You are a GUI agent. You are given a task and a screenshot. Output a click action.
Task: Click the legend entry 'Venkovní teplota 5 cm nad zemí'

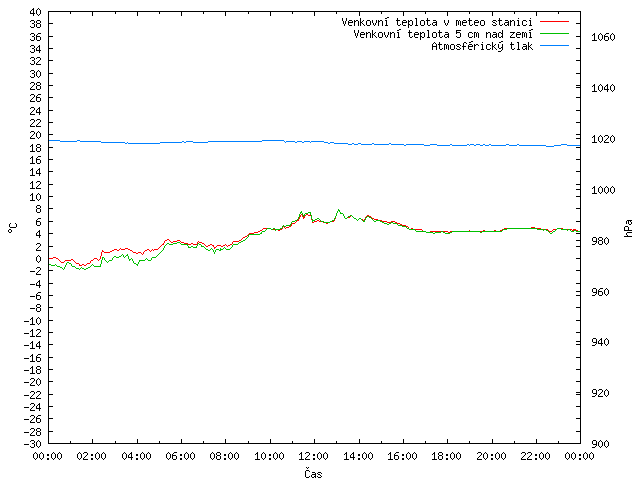click(x=443, y=34)
